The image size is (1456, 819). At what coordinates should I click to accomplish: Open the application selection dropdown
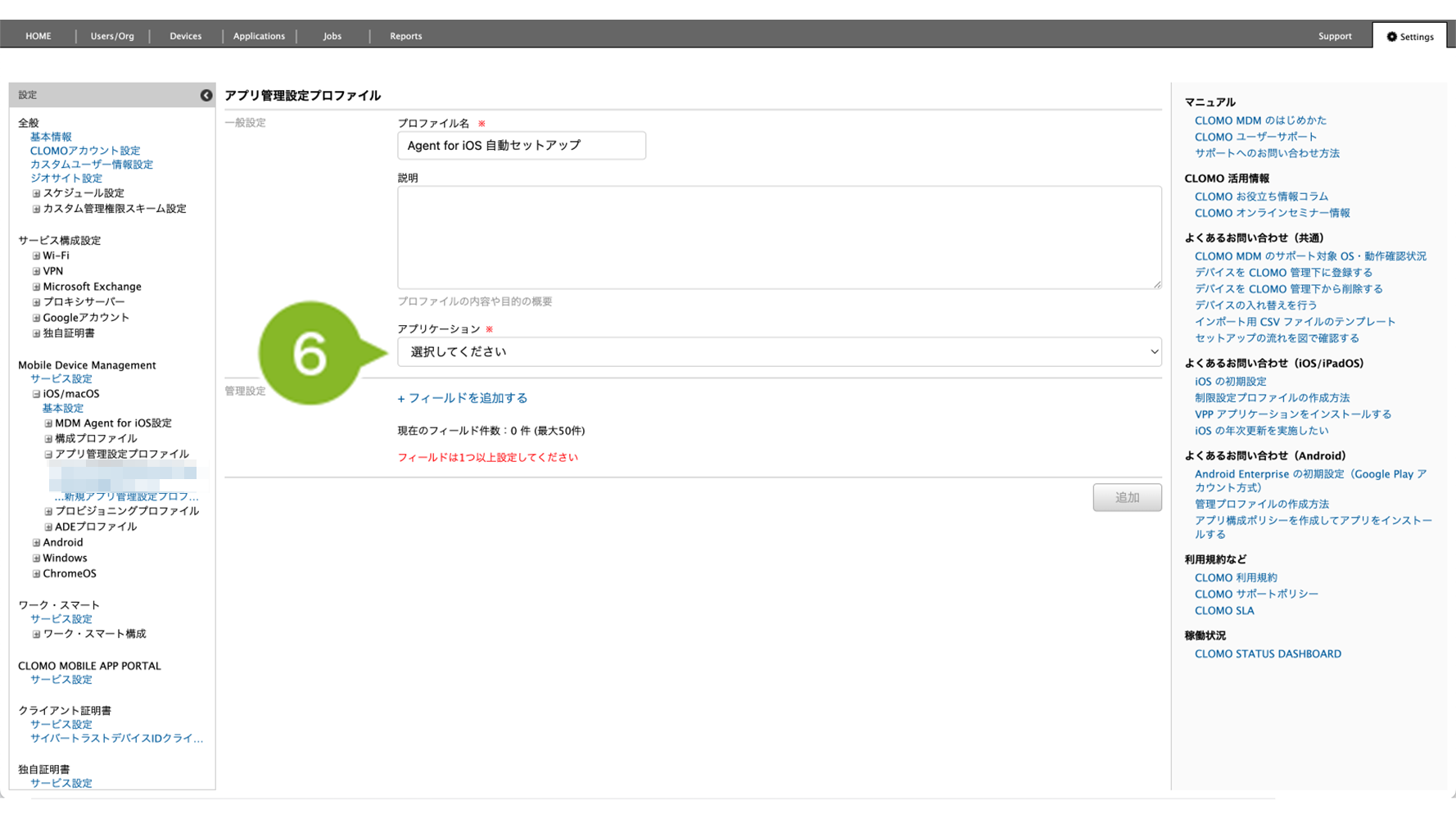pos(779,352)
